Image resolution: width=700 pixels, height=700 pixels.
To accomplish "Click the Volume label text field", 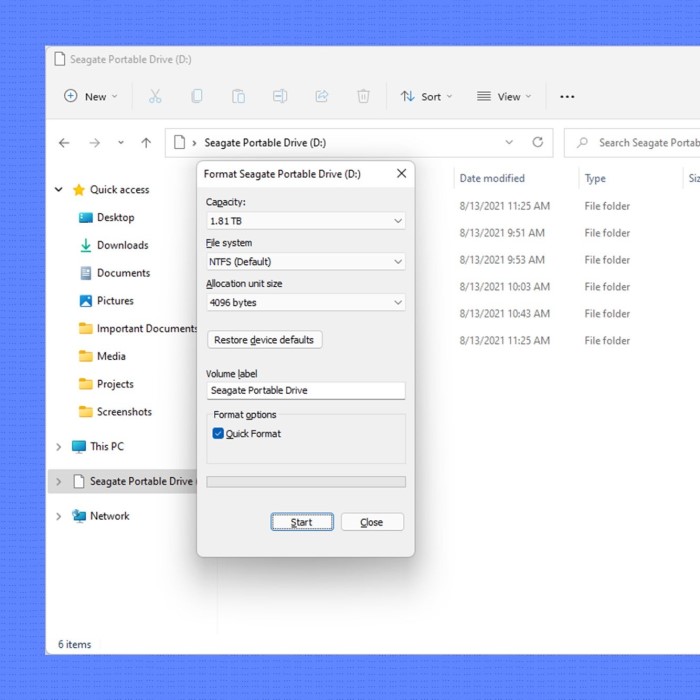I will click(306, 391).
